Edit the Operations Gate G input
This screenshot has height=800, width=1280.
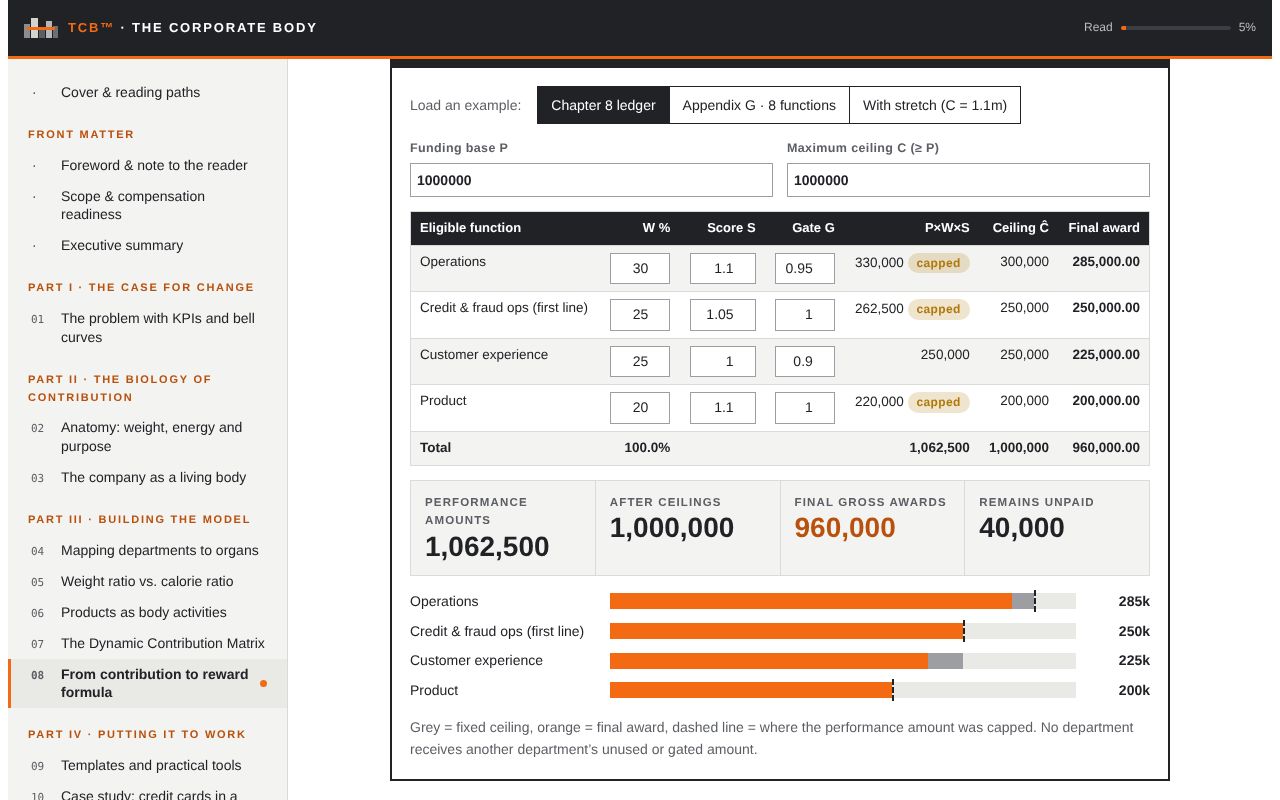(805, 268)
